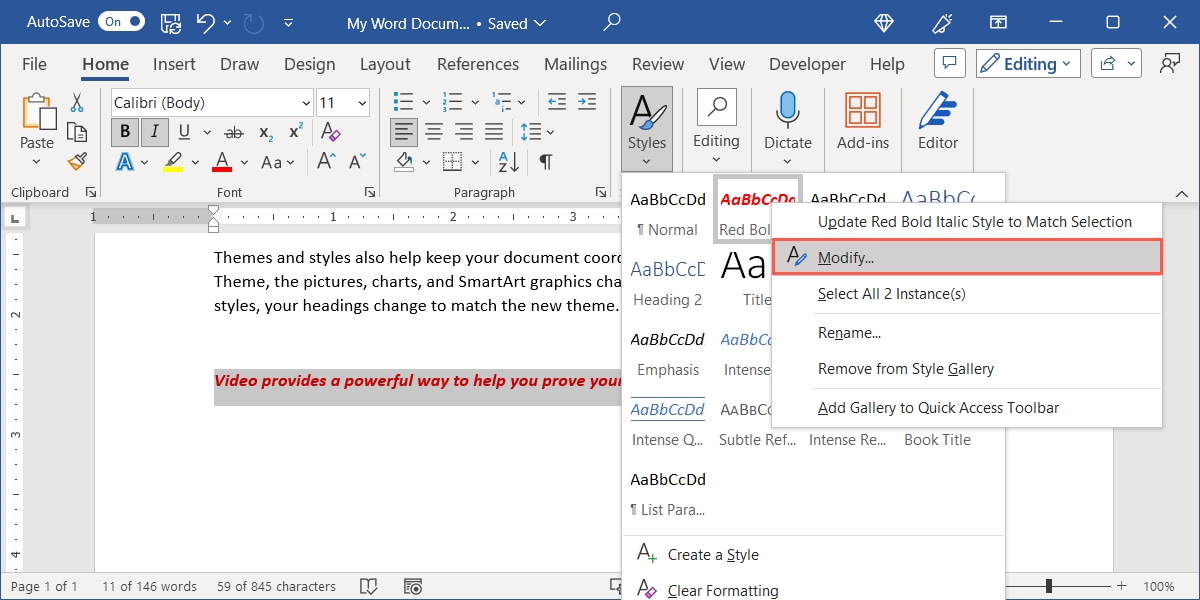Click Create a Style
1200x600 pixels.
click(x=712, y=554)
